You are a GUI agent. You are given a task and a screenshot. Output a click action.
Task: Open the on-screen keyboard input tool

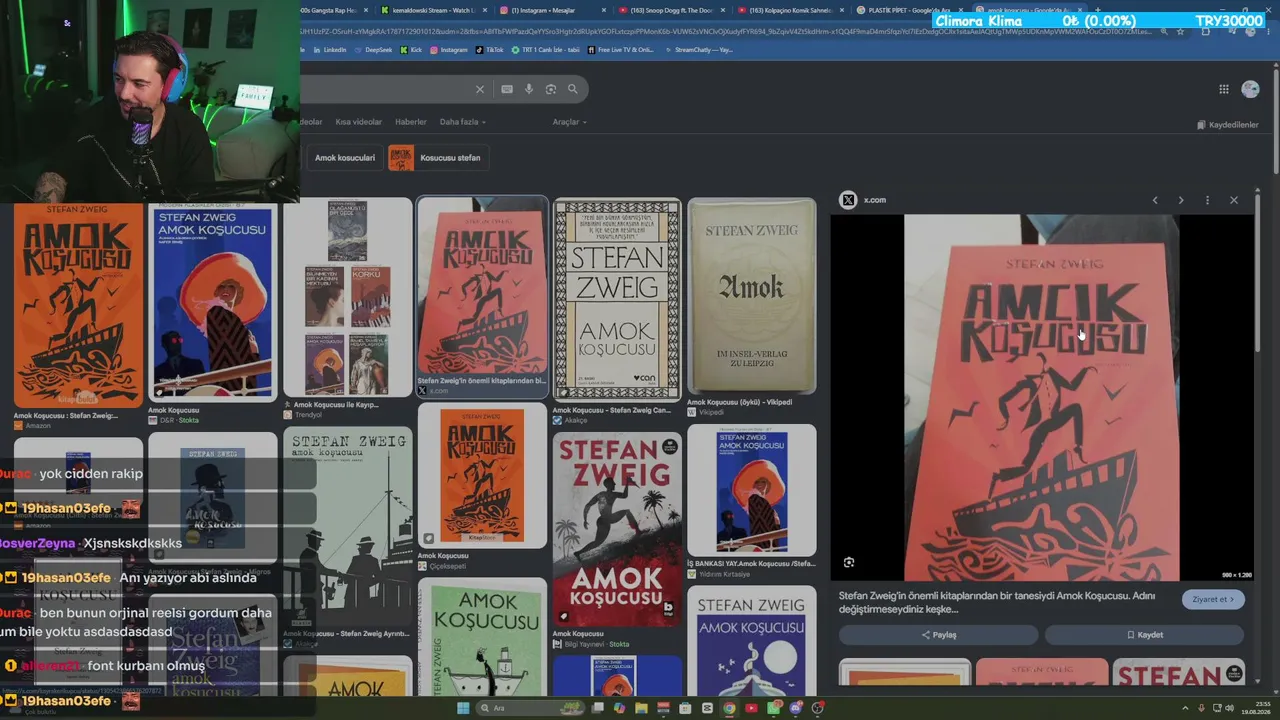tap(507, 89)
